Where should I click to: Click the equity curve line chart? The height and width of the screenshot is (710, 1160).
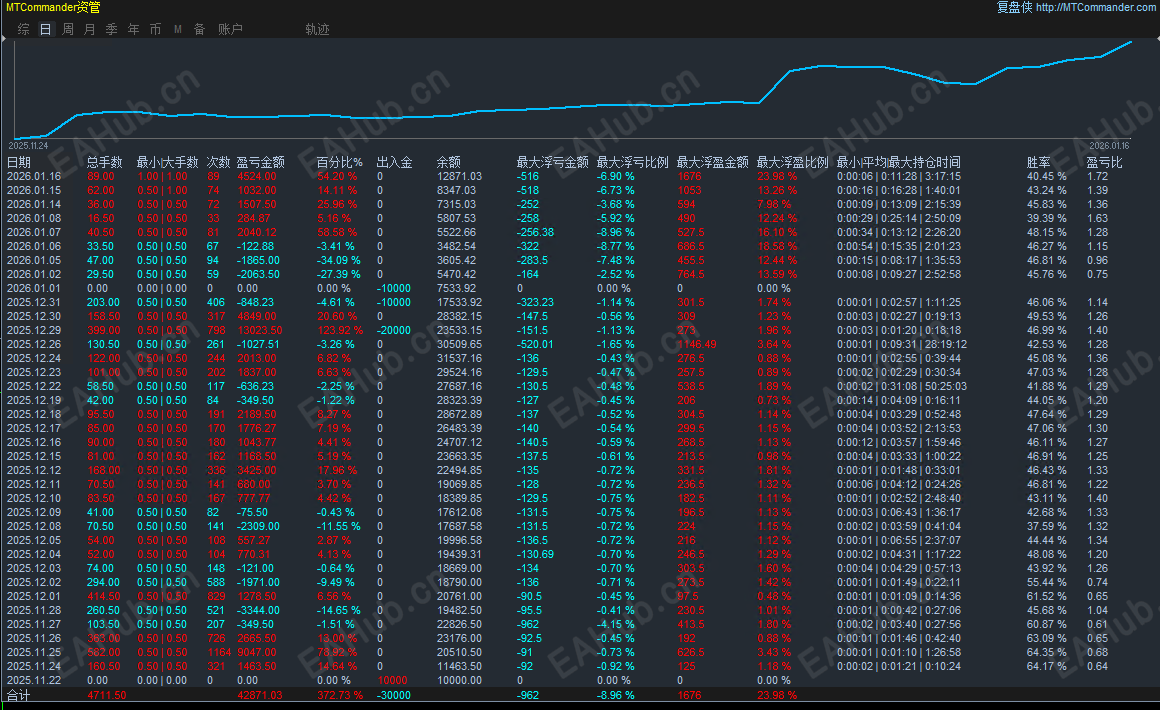point(573,90)
